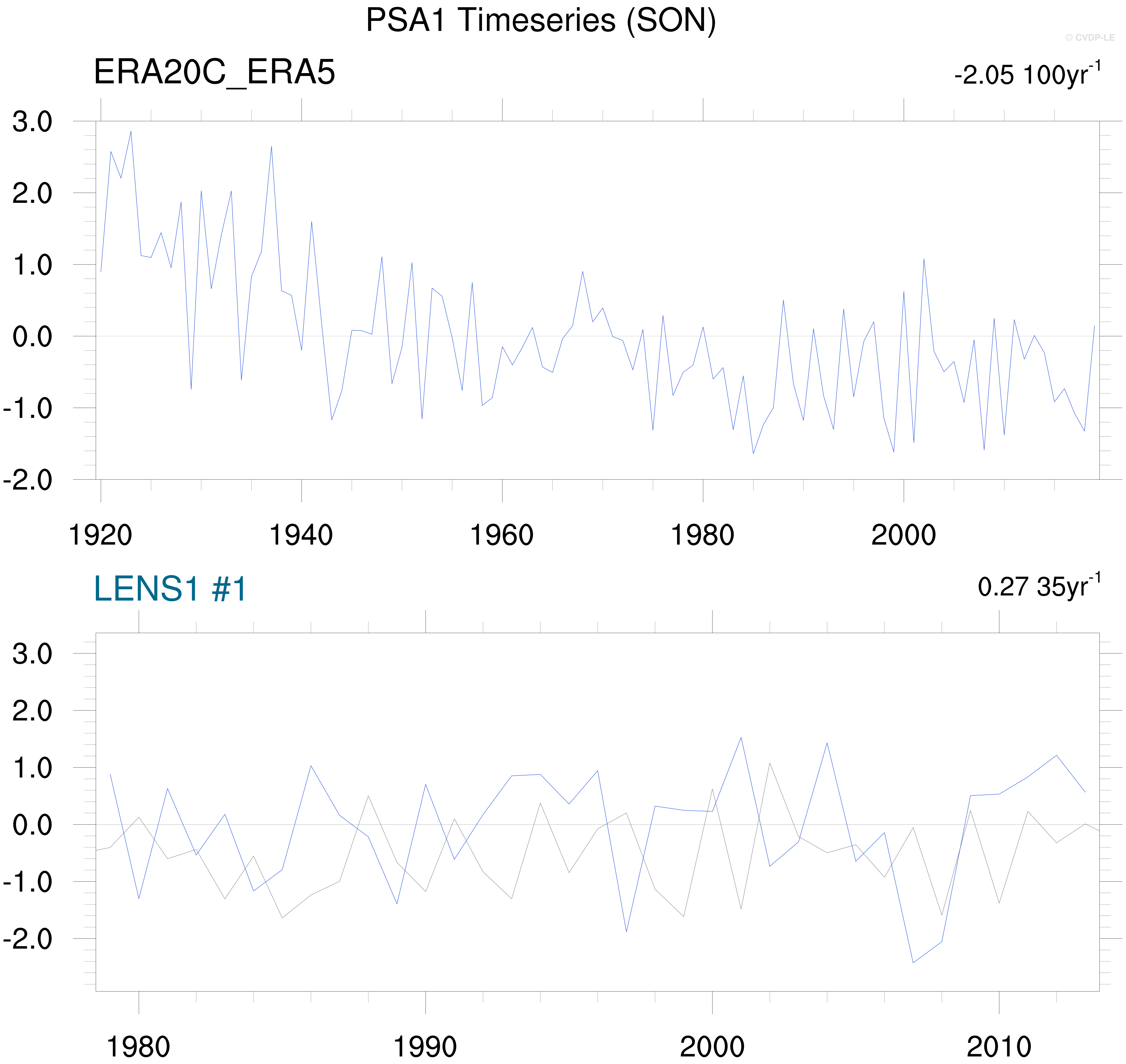Select the 1990 x-axis label
This screenshot has width=1126, height=1064.
425,1047
